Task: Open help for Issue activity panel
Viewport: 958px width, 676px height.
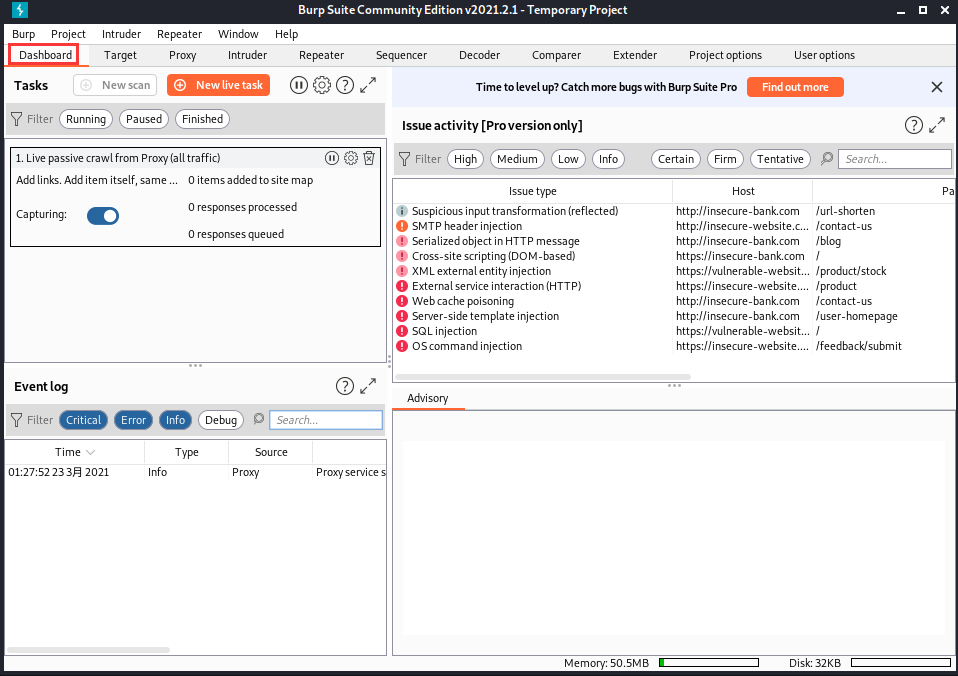Action: pyautogui.click(x=913, y=125)
